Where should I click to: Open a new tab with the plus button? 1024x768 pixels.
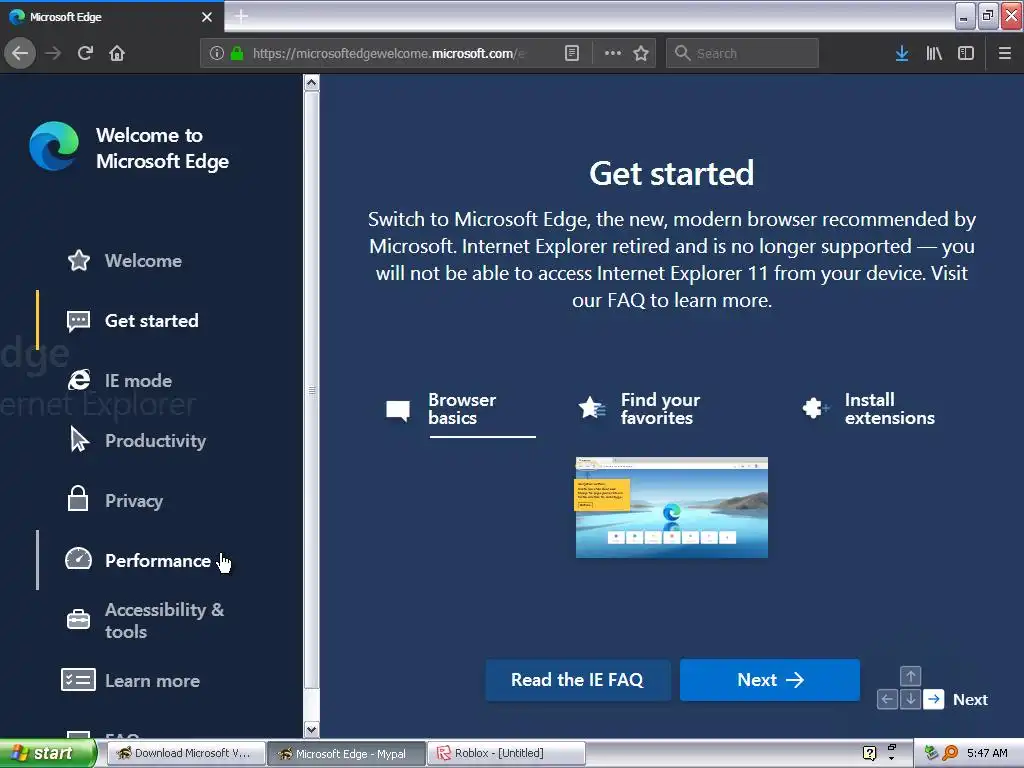tap(241, 16)
